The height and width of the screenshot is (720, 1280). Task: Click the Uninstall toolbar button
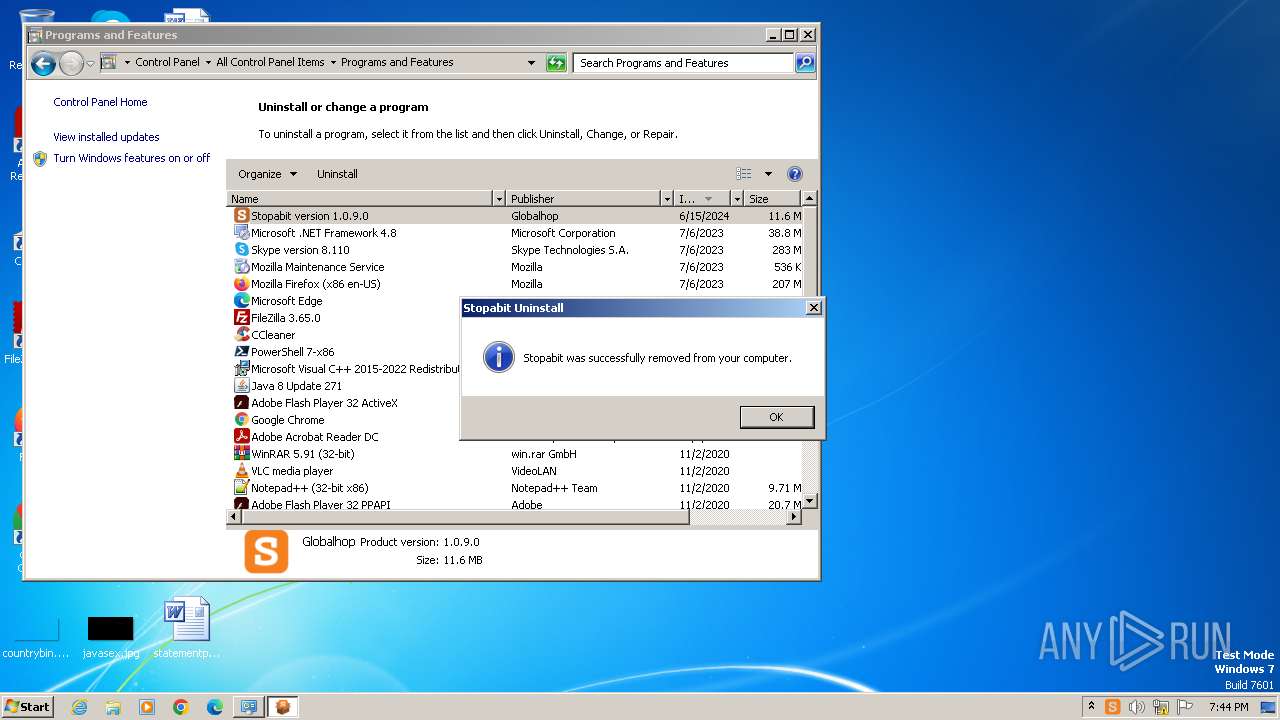coord(337,174)
